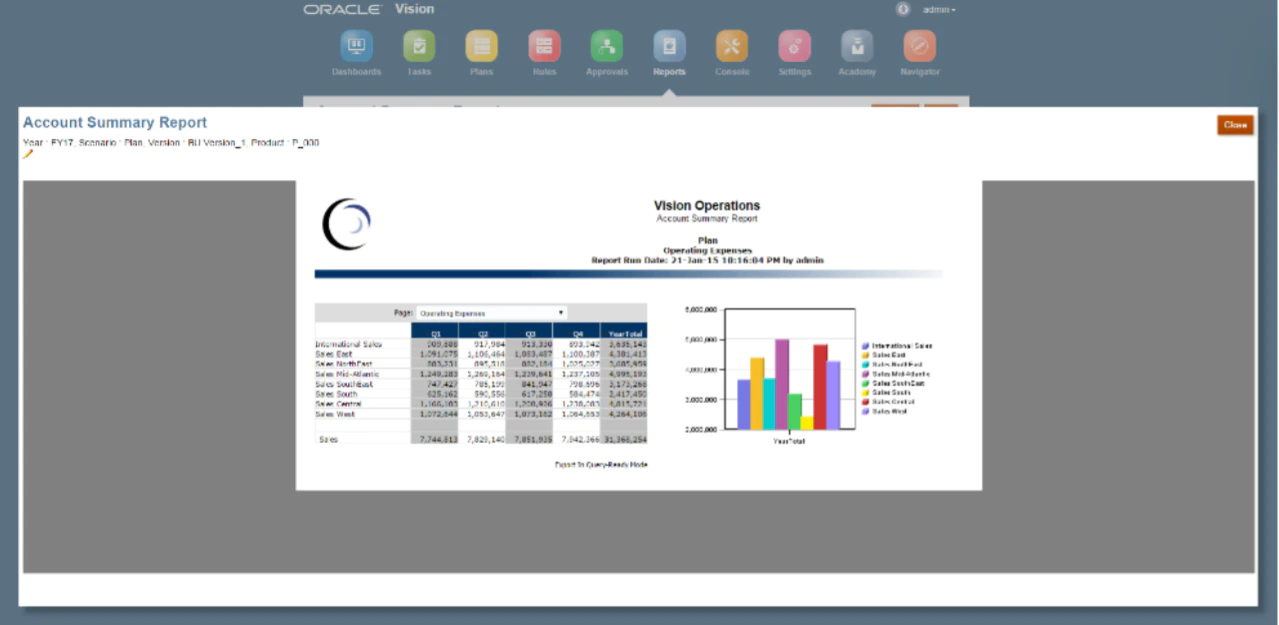This screenshot has width=1279, height=625.
Task: Open the Dashboards icon in the navigation
Action: [357, 46]
